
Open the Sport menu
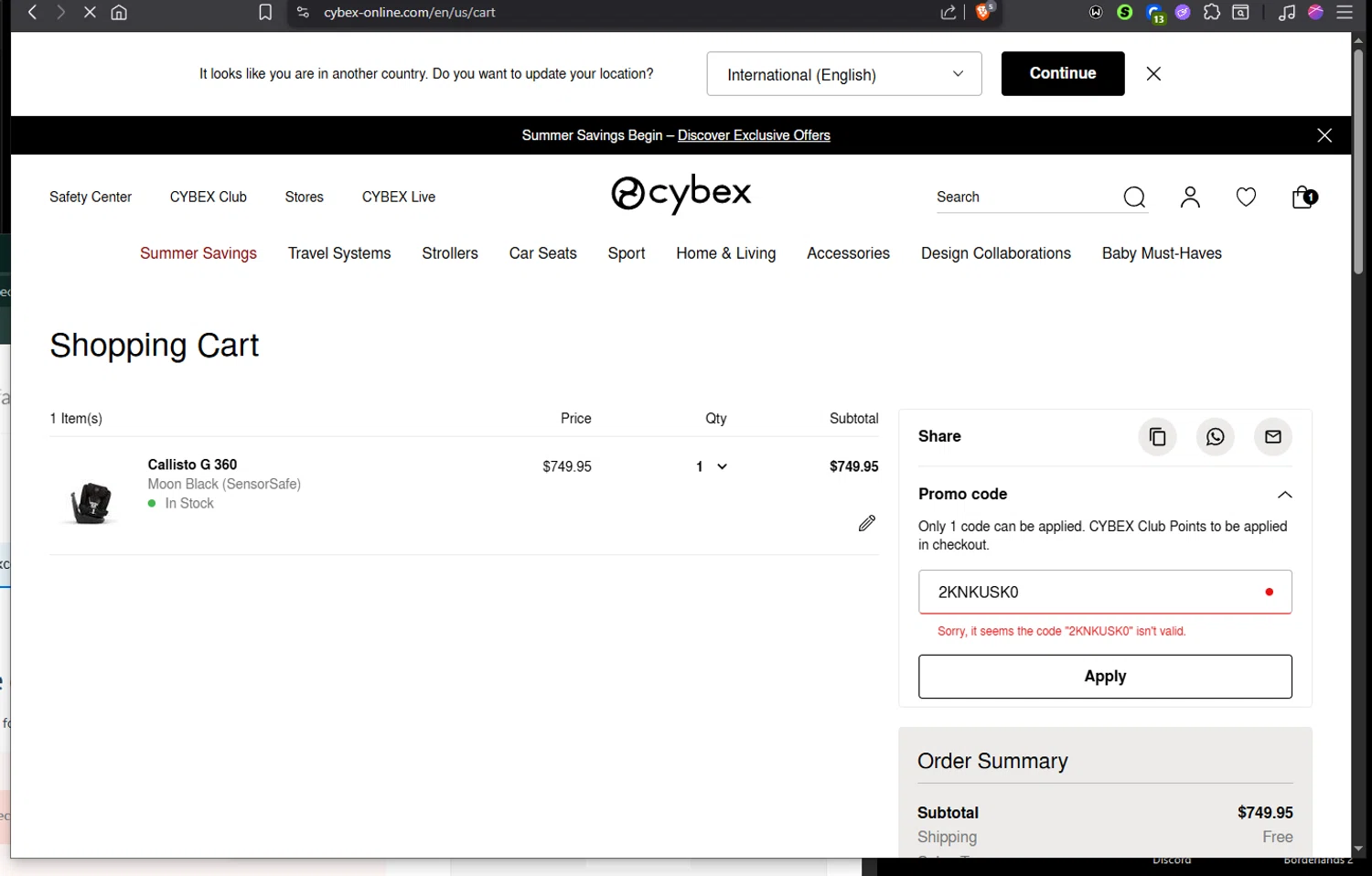[x=627, y=253]
